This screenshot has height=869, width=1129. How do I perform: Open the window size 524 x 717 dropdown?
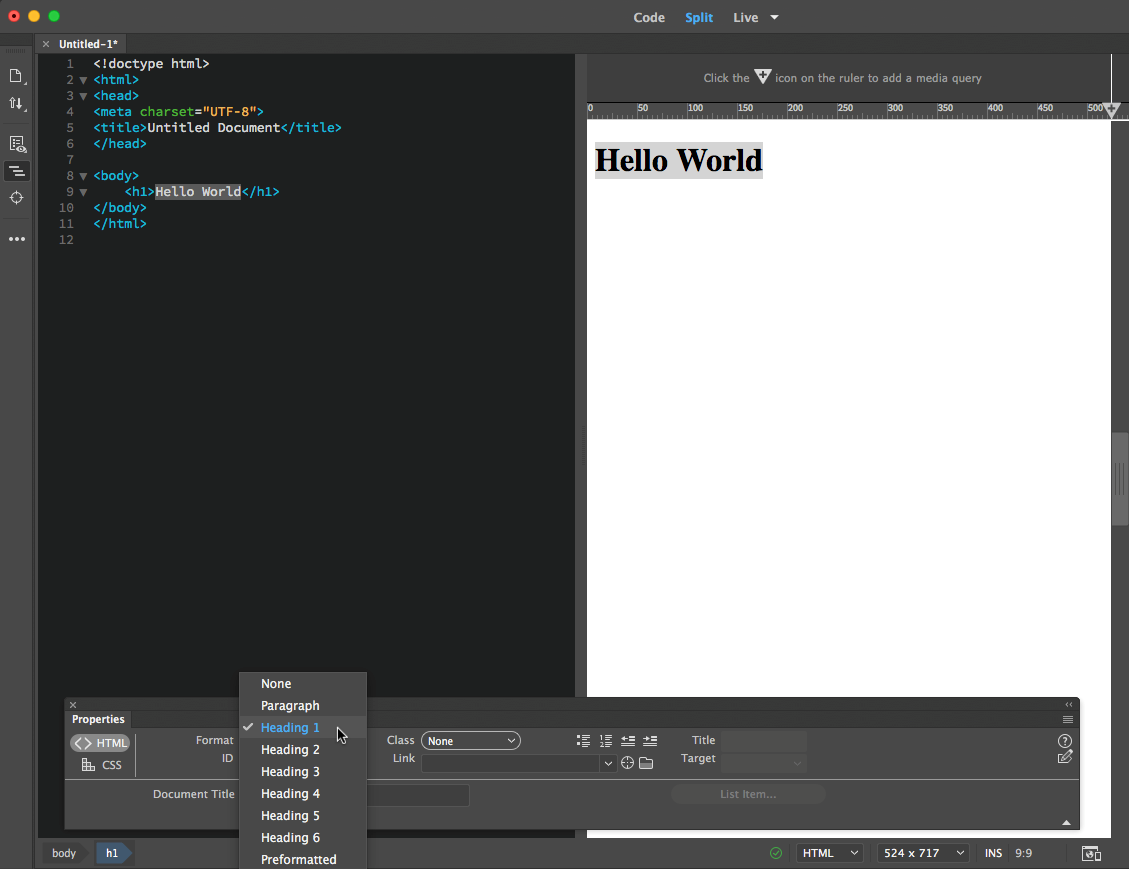(x=924, y=853)
